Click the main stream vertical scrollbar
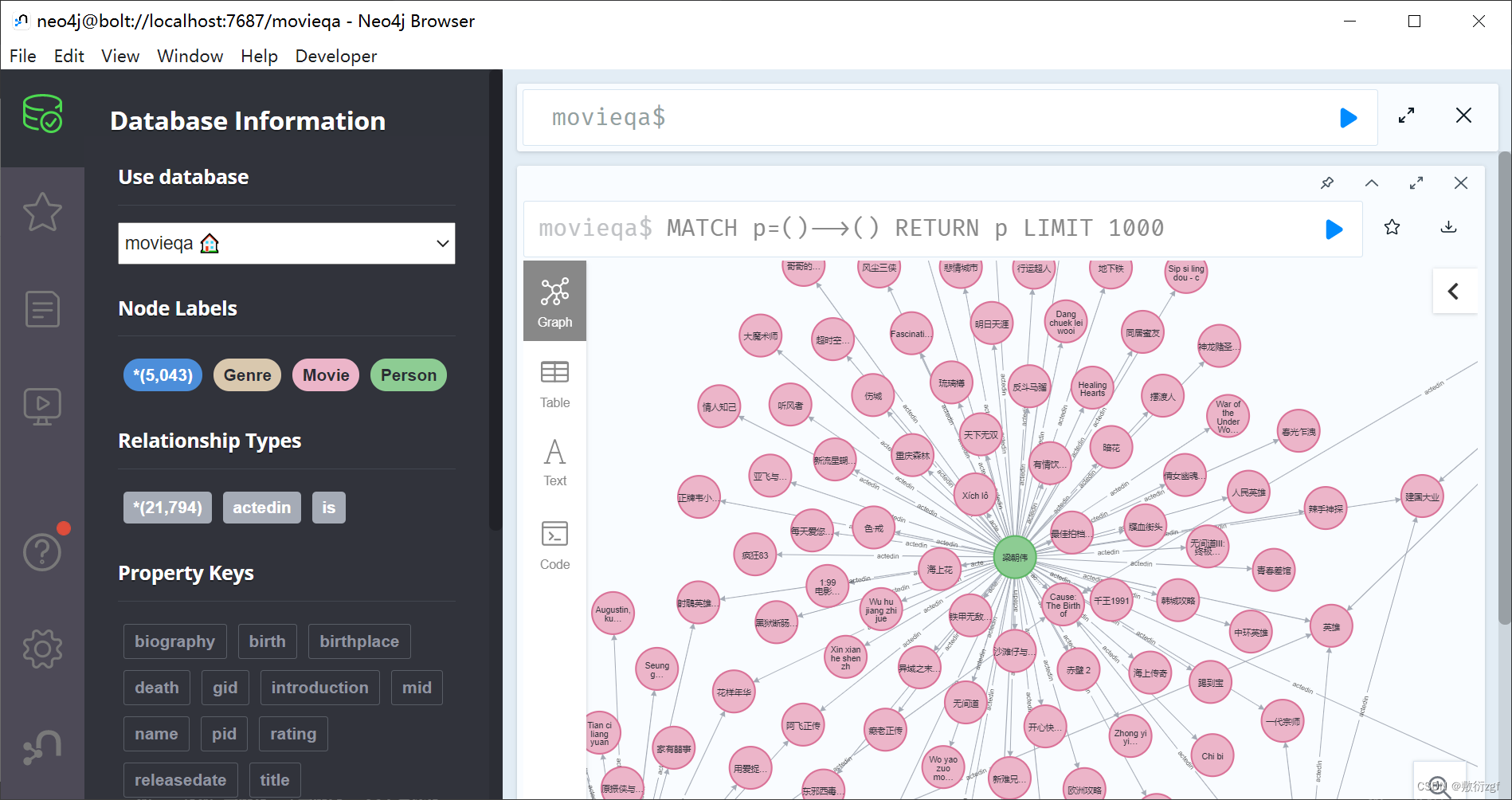The height and width of the screenshot is (800, 1512). 1504,388
